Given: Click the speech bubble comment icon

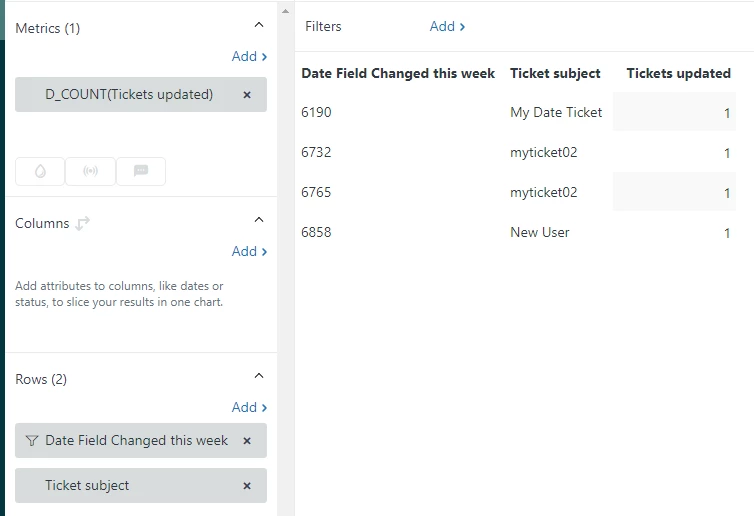Looking at the screenshot, I should pos(141,171).
